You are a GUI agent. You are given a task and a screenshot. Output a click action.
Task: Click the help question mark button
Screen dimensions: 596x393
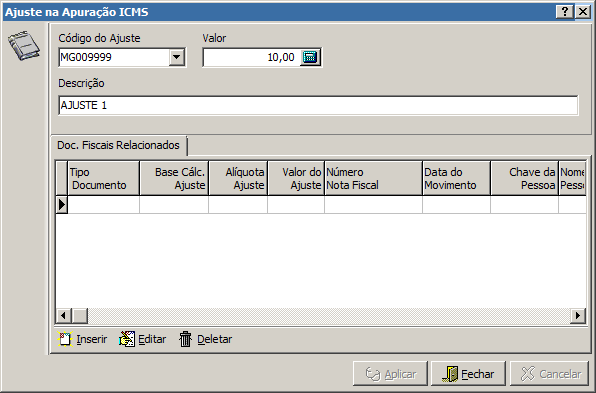(x=565, y=12)
